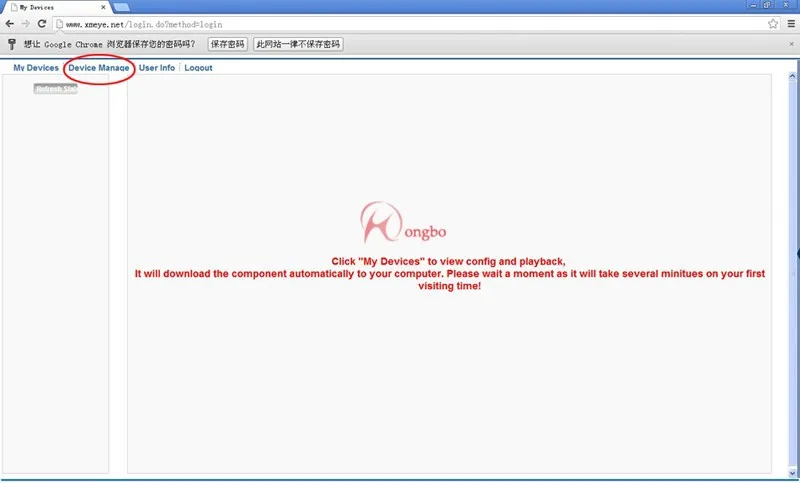800x483 pixels.
Task: Go back with the browser back arrow
Action: click(9, 23)
